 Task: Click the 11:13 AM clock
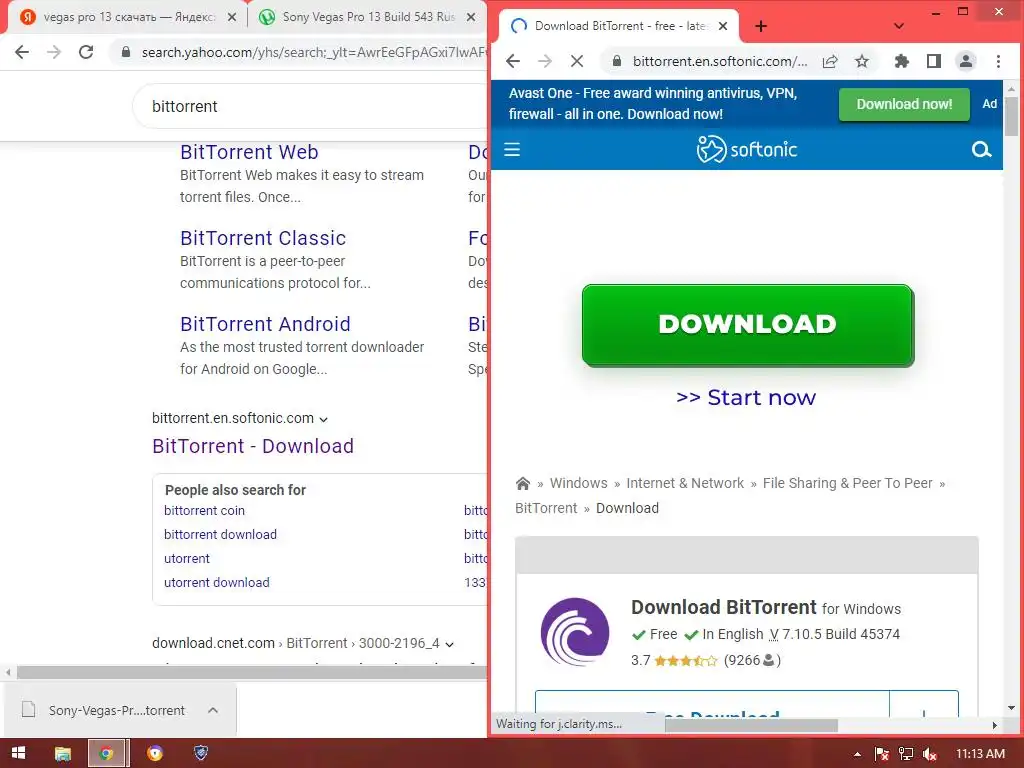(x=980, y=754)
